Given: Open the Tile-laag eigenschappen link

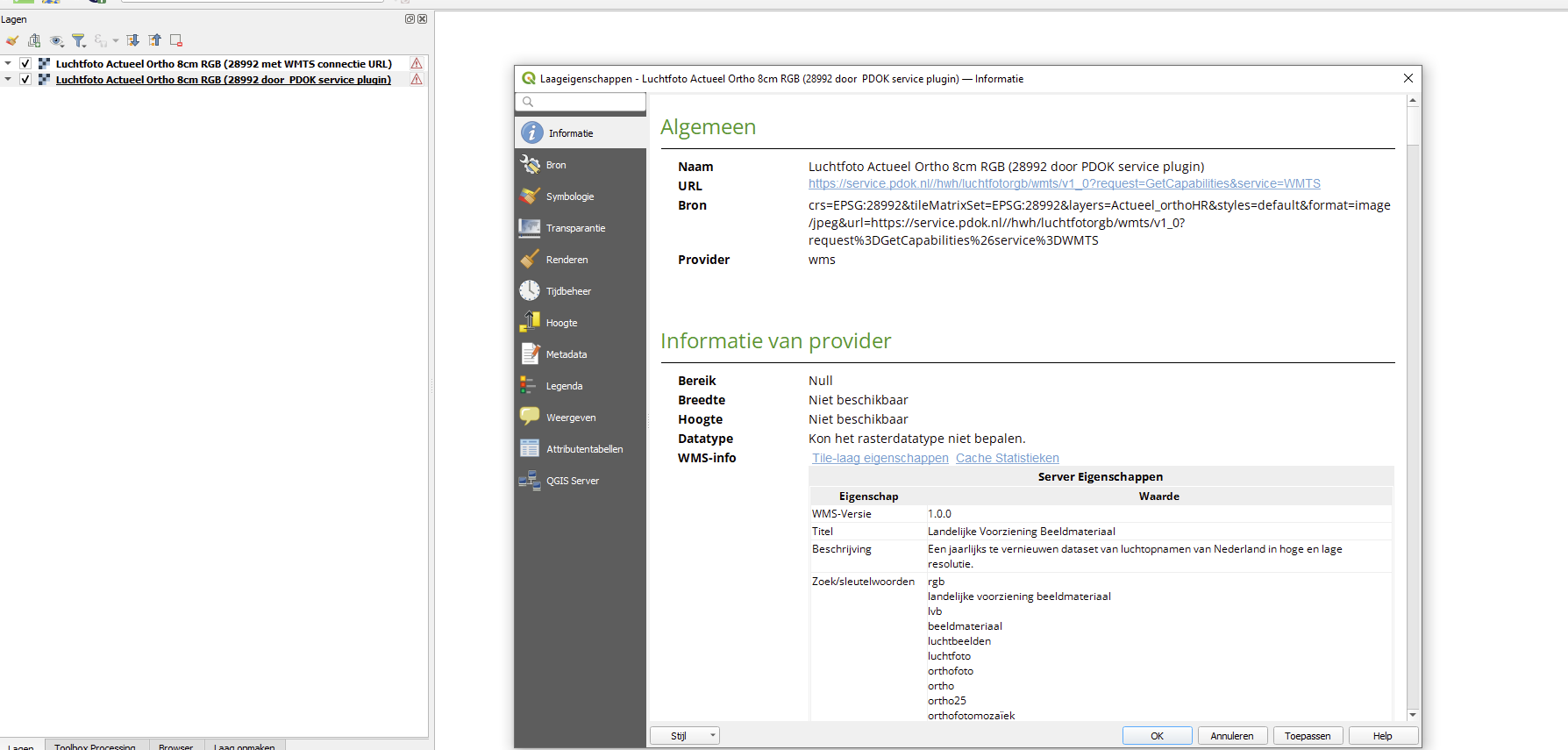Looking at the screenshot, I should tap(880, 458).
